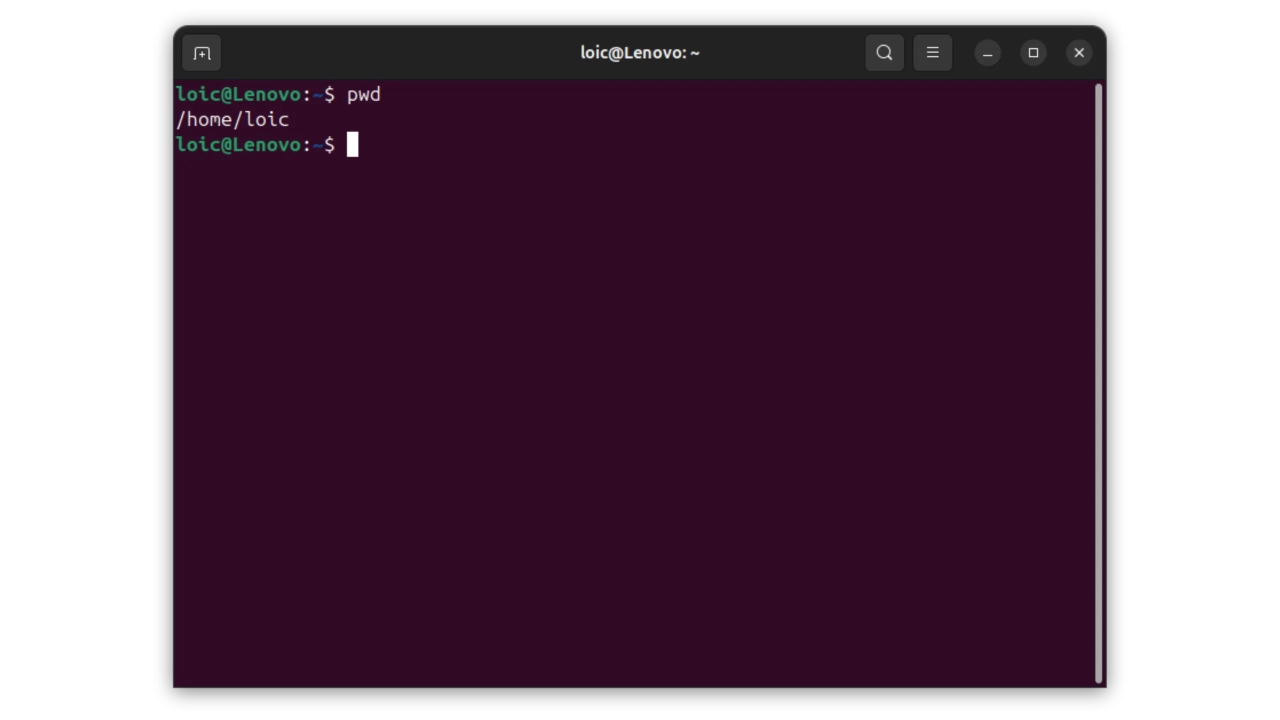Viewport: 1280px width, 720px height.
Task: Close the terminal window
Action: 1079,53
